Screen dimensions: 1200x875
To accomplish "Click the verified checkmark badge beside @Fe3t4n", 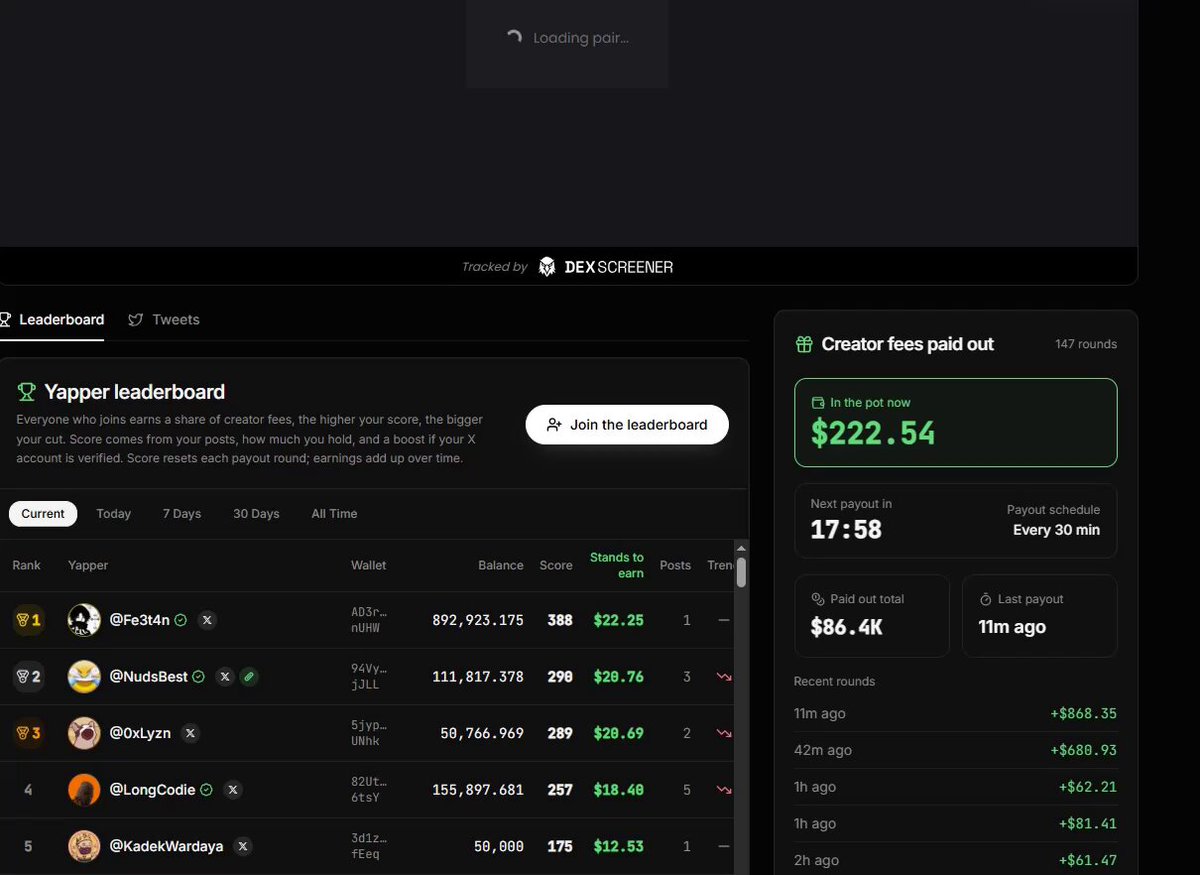I will 181,620.
